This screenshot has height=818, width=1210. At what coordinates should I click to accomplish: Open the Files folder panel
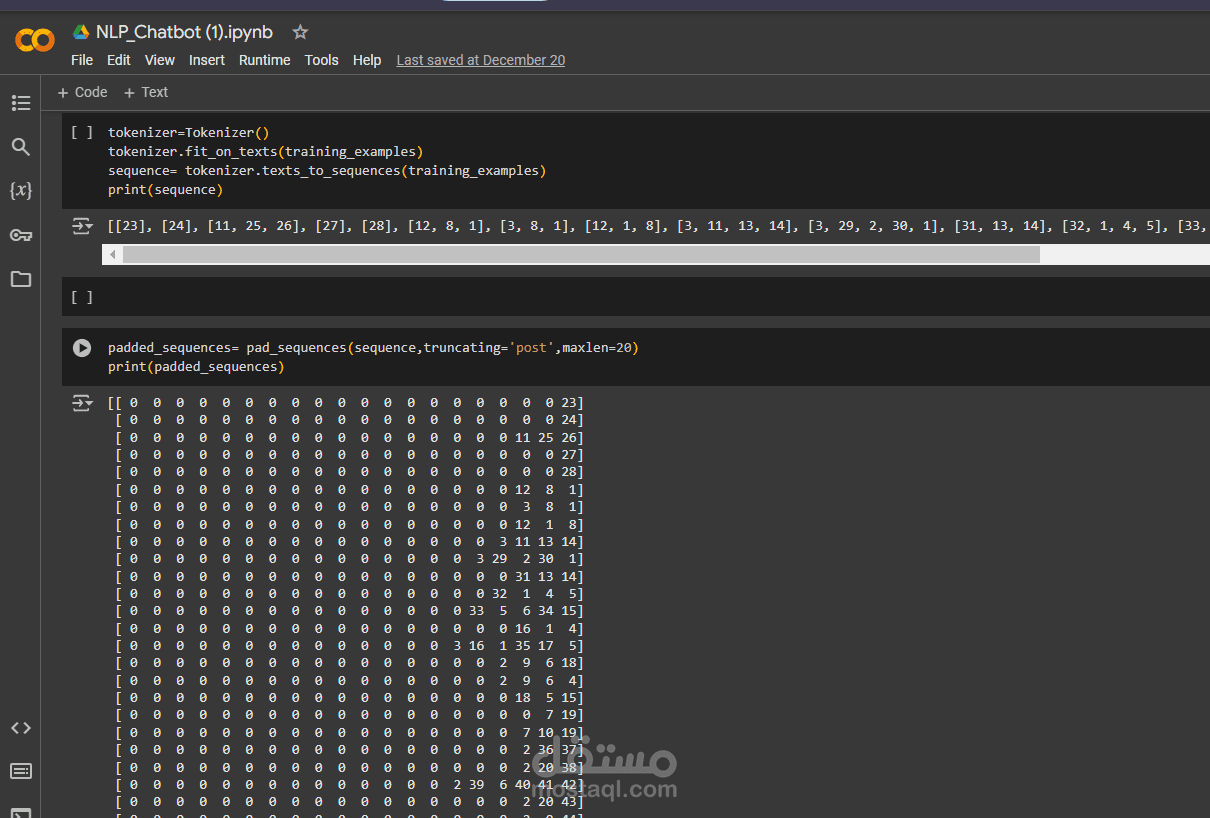[21, 279]
